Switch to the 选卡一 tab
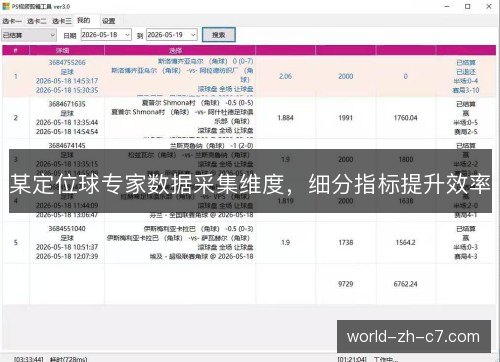Viewport: 500px width, 362px height. 12,21
